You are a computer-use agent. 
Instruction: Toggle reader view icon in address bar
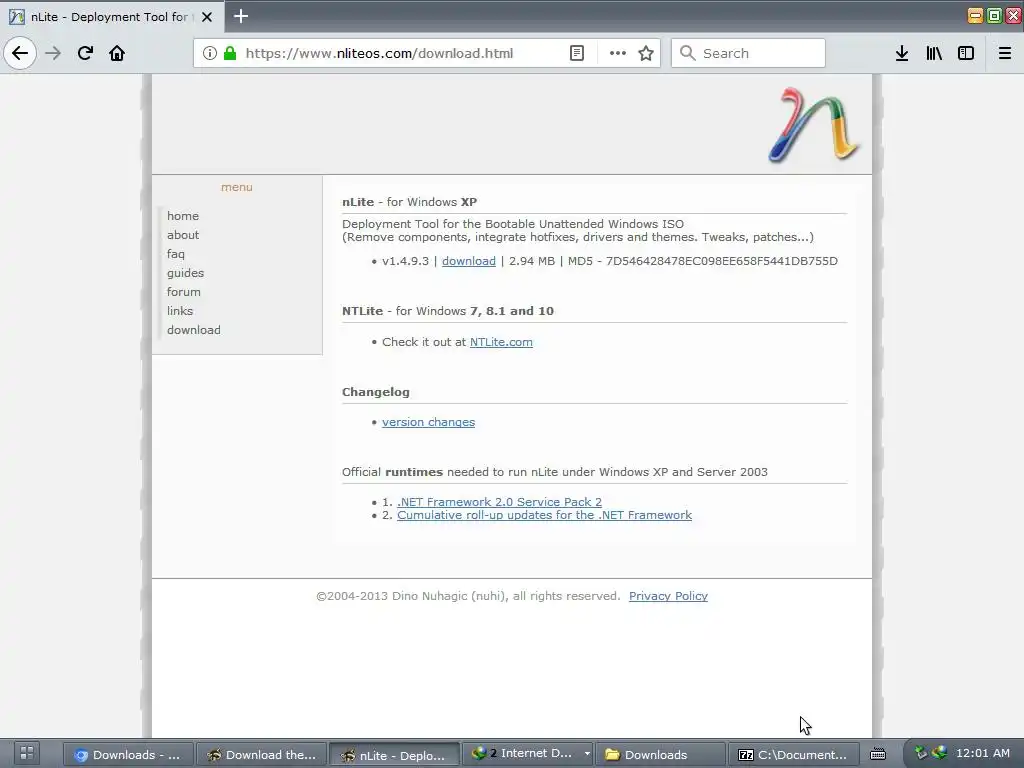click(x=577, y=53)
